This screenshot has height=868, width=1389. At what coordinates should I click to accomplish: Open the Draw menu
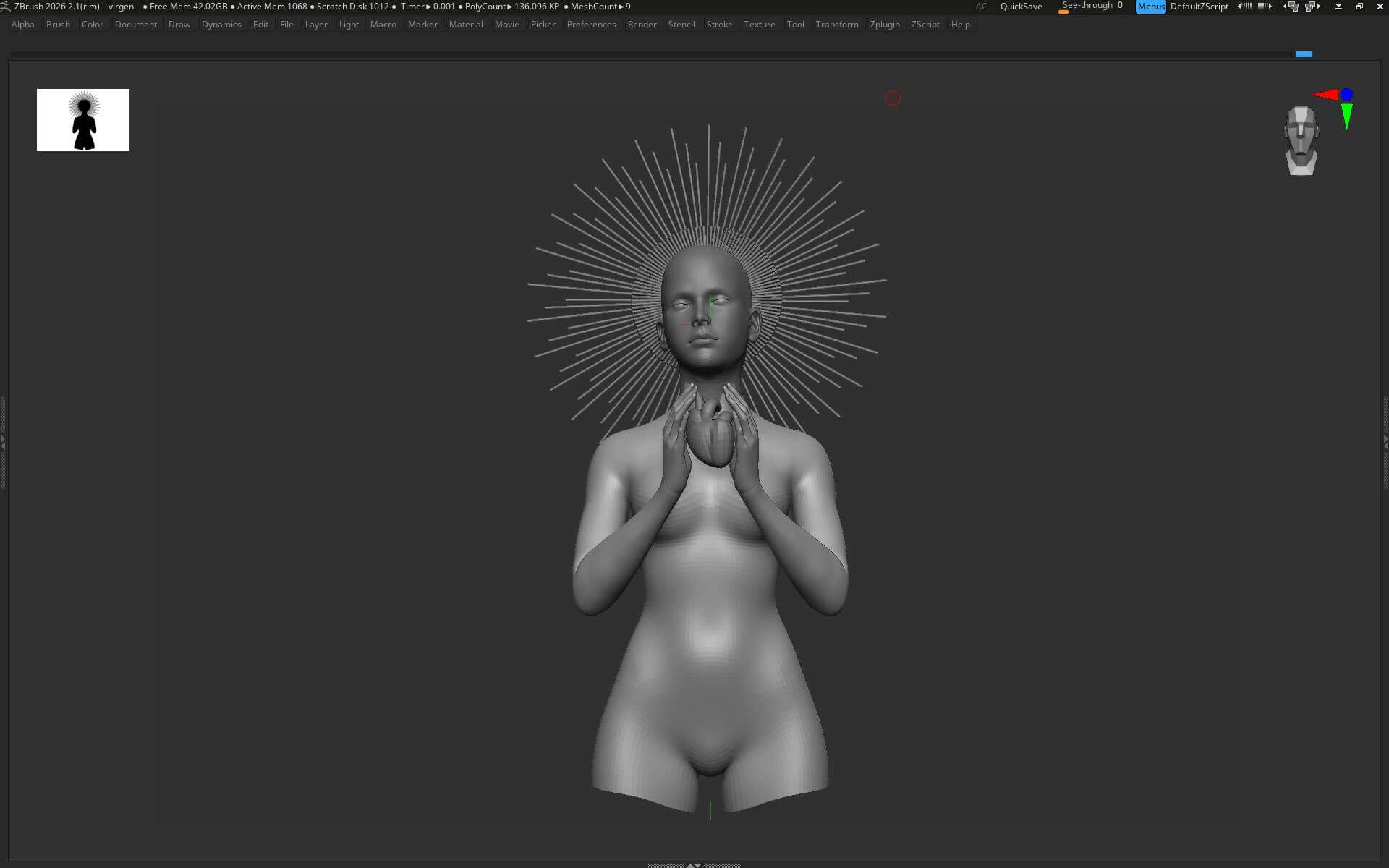(x=179, y=25)
